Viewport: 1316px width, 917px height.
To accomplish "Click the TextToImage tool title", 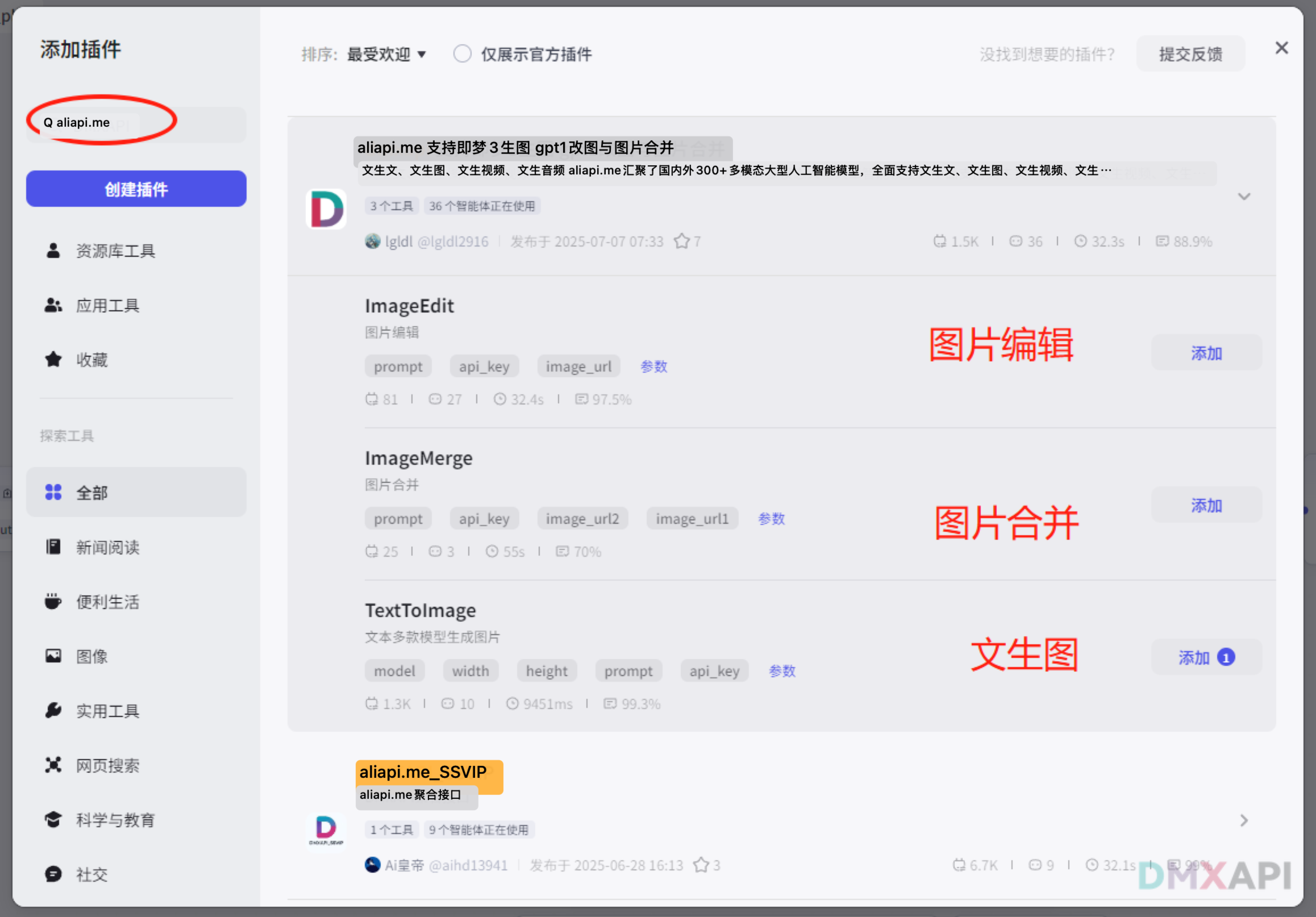I will pos(421,610).
